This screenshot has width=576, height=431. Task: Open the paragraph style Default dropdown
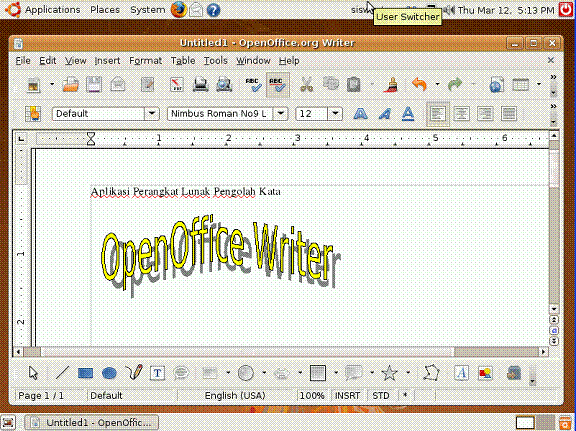[152, 114]
